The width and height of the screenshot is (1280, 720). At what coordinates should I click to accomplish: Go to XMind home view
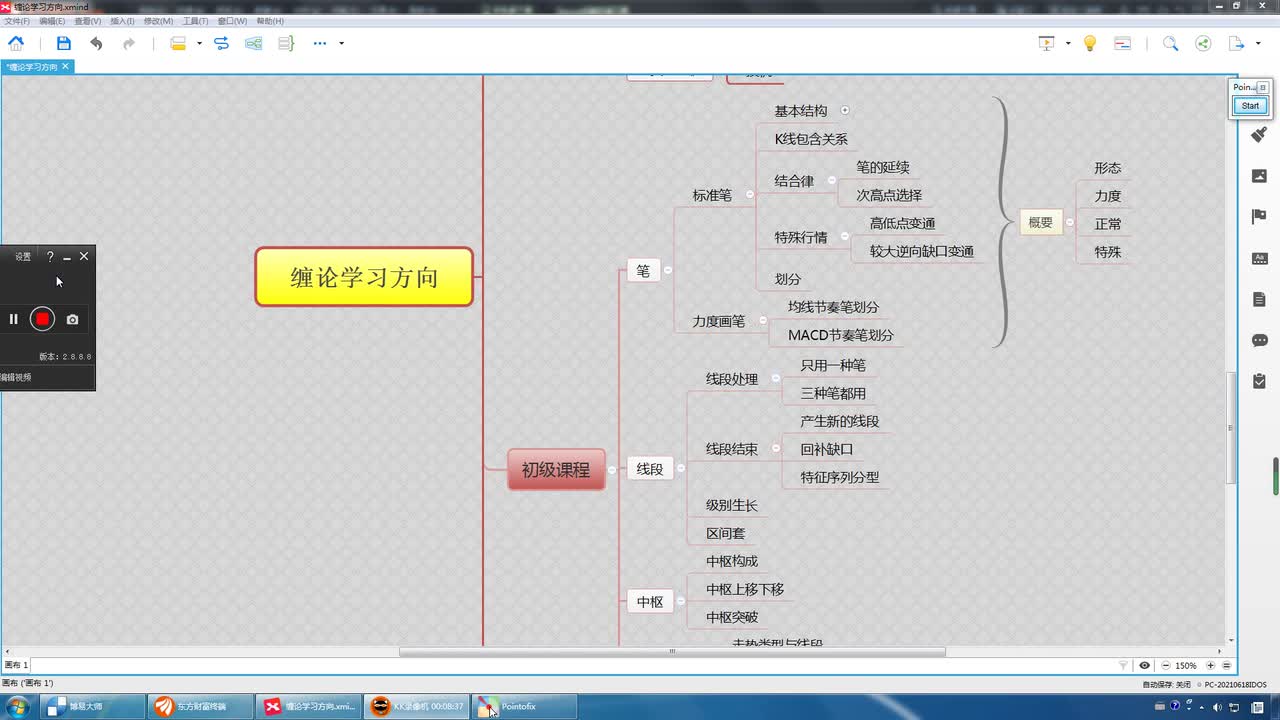[x=16, y=43]
